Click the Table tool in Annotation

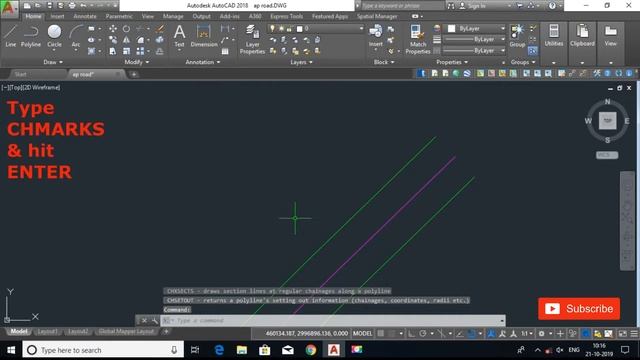point(225,51)
